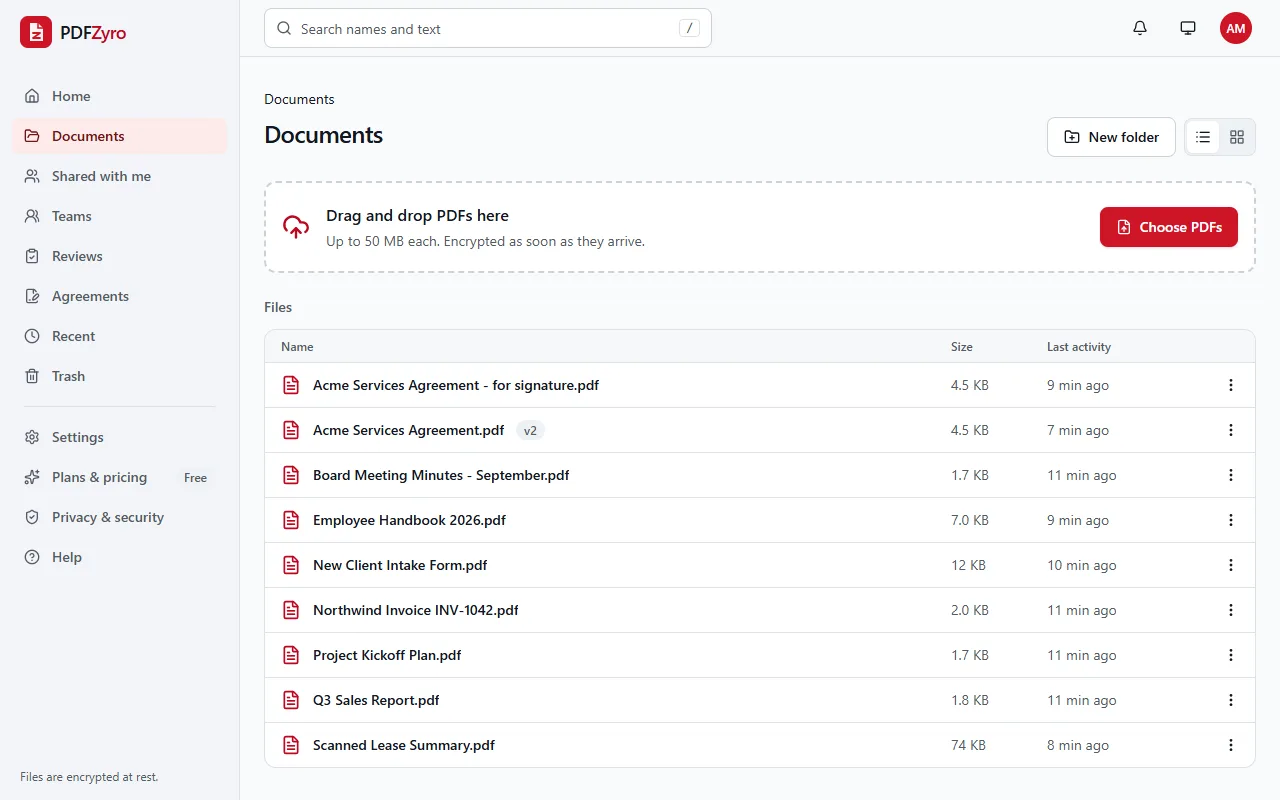Open Board Meeting Minutes - September.pdf
1280x800 pixels.
coord(441,475)
